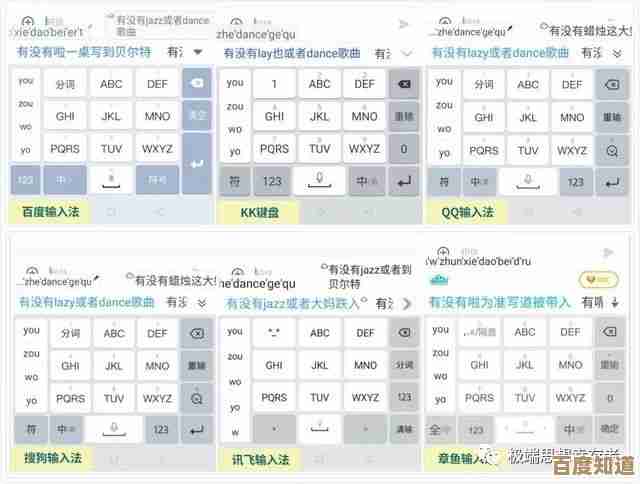Screen dimensions: 640x484
Task: Tap the microphone space bar on KK keyboard
Action: [x=319, y=181]
